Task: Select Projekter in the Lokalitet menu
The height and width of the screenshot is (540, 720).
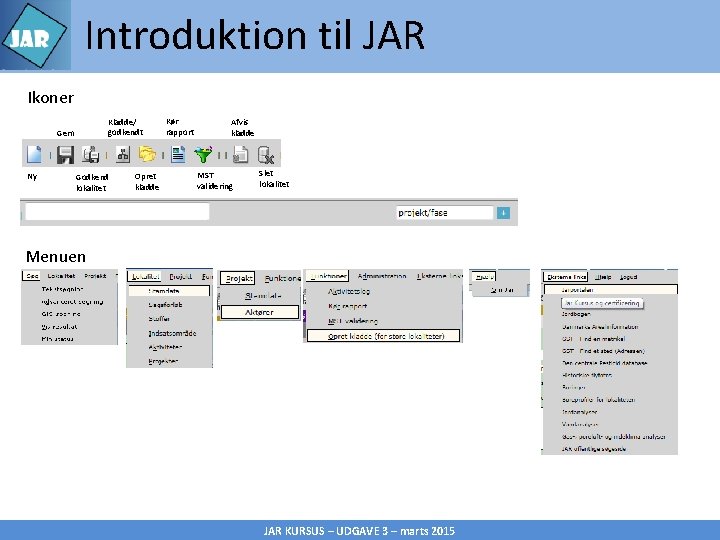Action: point(163,361)
